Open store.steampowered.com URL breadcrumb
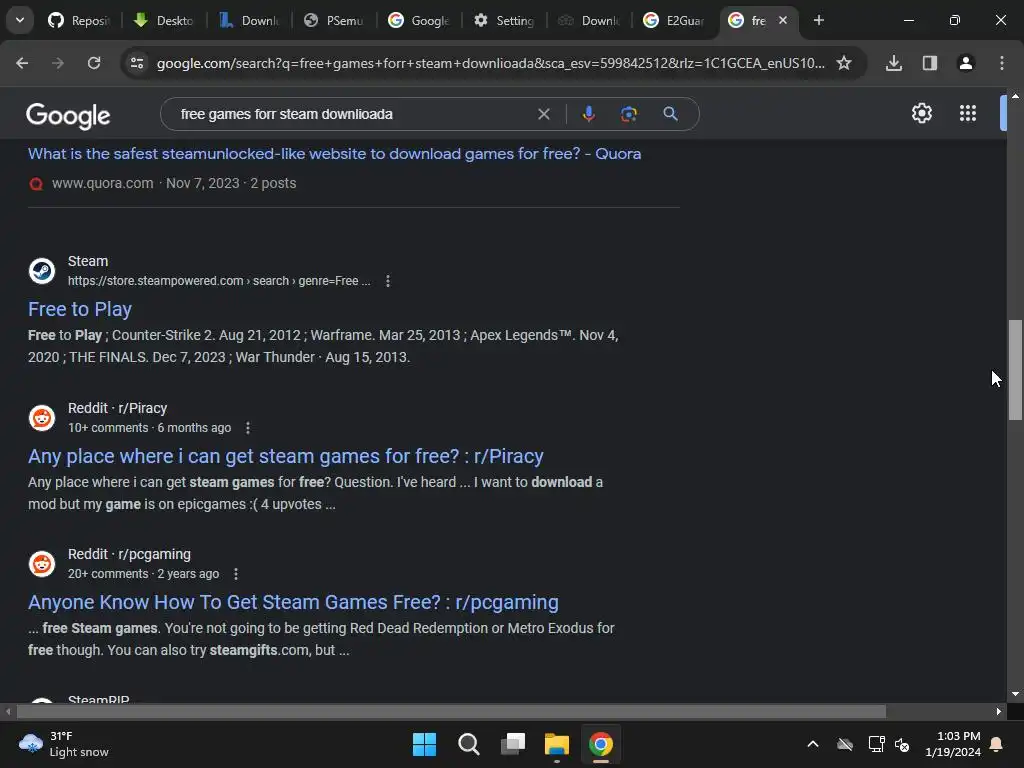The image size is (1024, 768). pyautogui.click(x=219, y=281)
